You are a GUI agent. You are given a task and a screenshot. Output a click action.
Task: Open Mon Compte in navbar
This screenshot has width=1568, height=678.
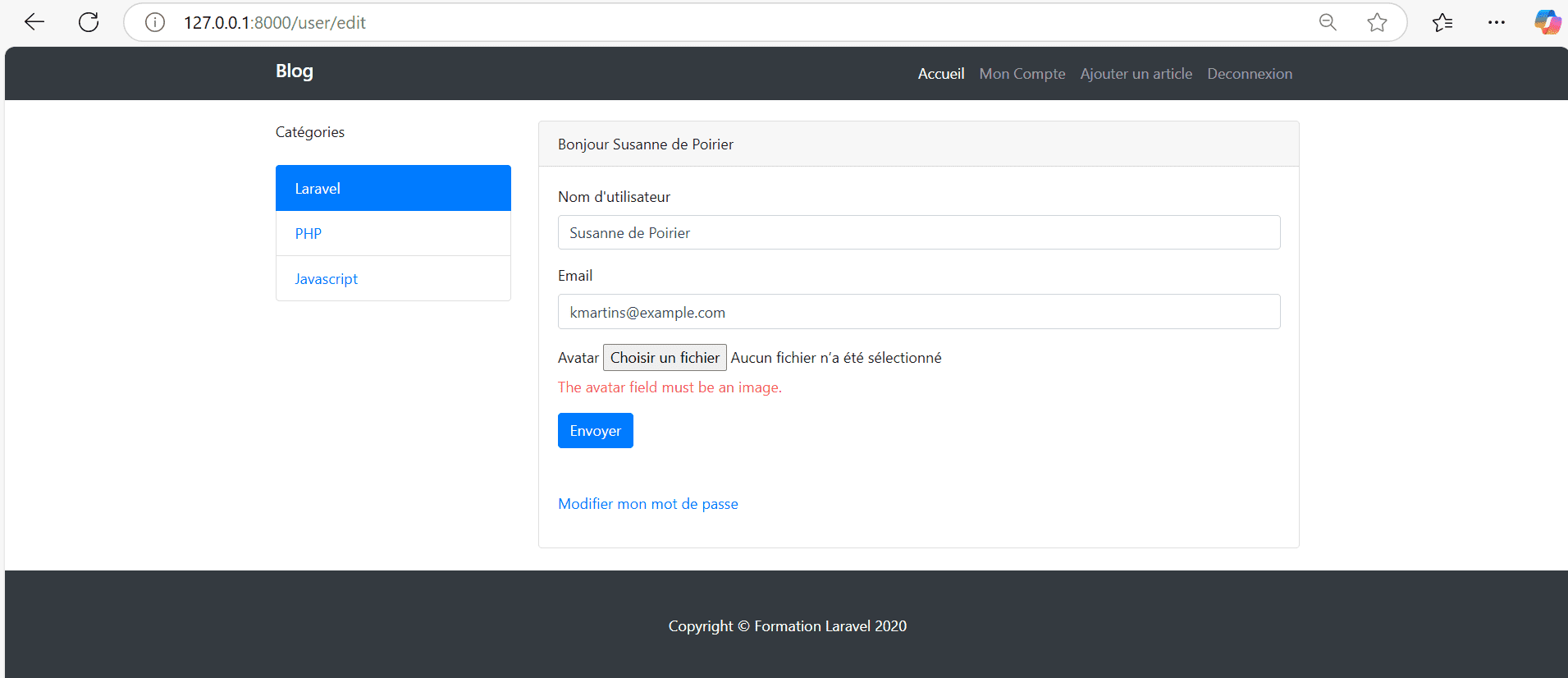pos(1022,74)
